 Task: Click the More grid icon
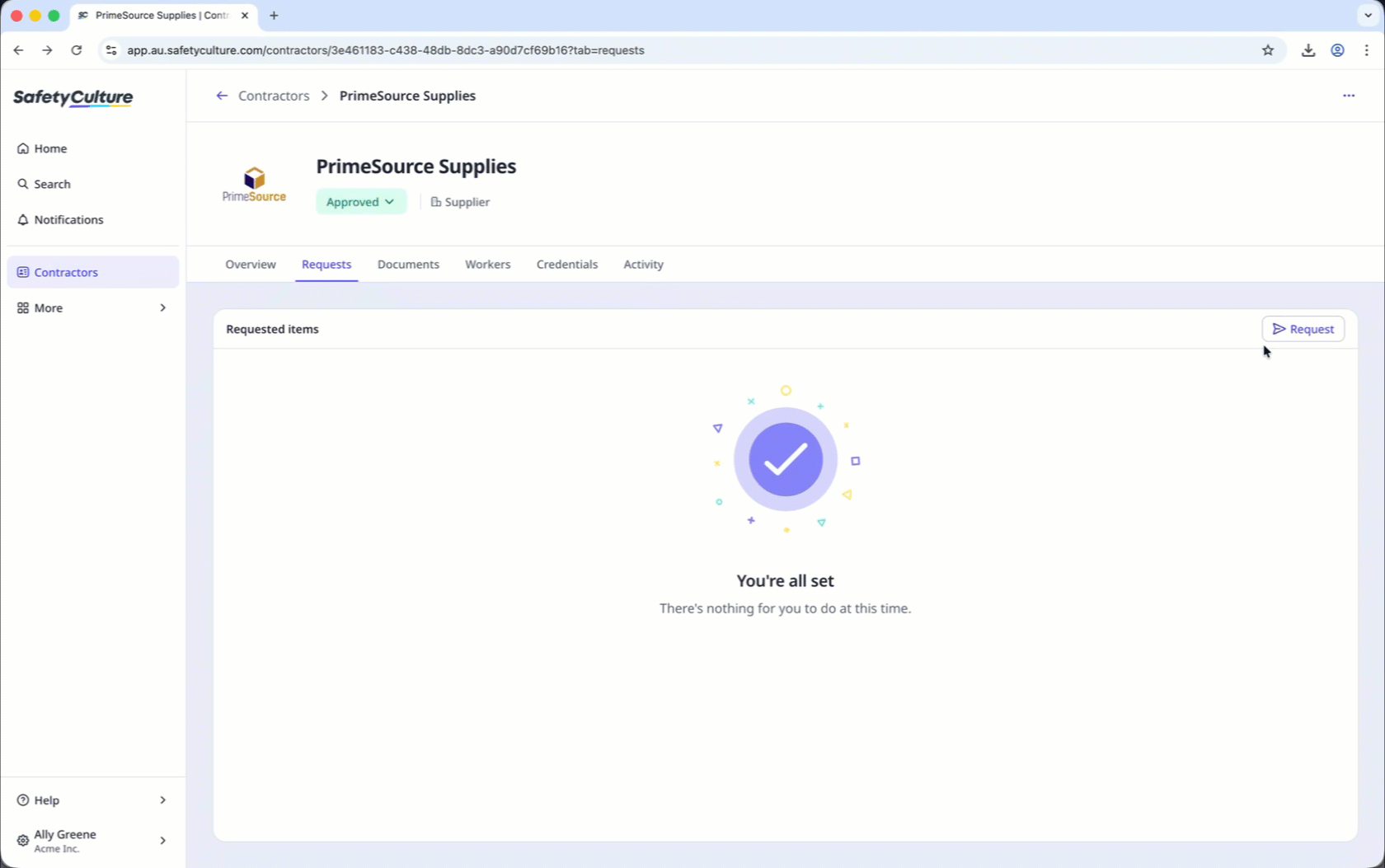[23, 307]
